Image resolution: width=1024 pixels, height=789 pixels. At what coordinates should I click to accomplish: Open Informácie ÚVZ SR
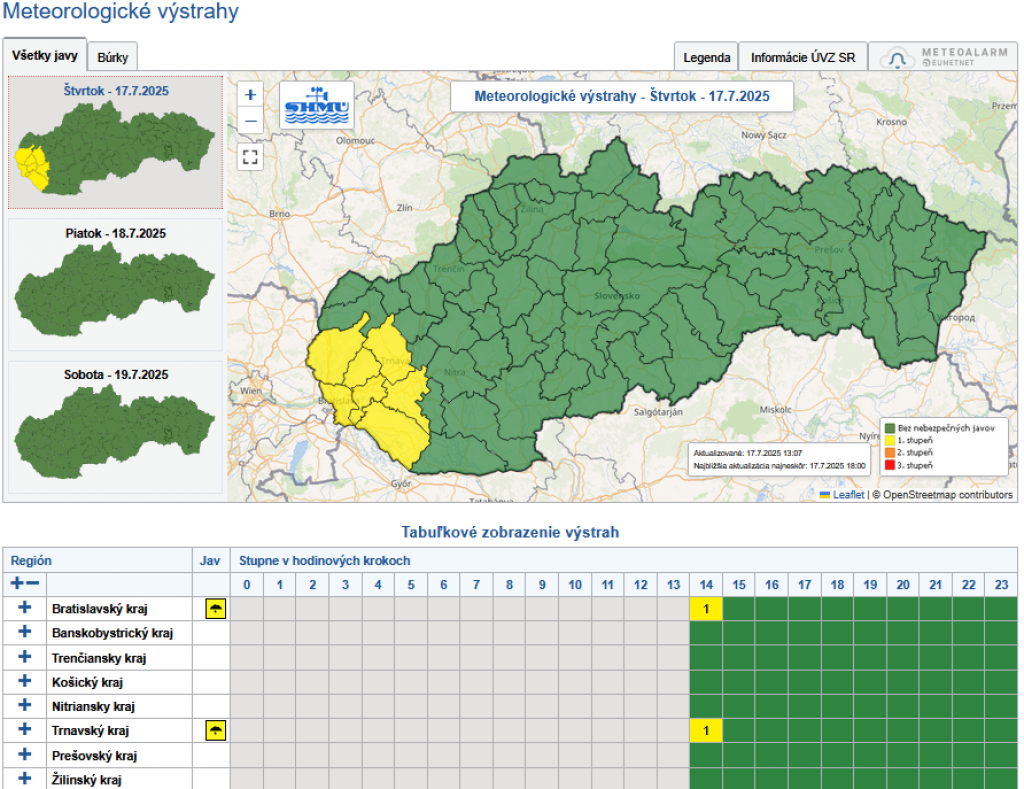coord(802,58)
